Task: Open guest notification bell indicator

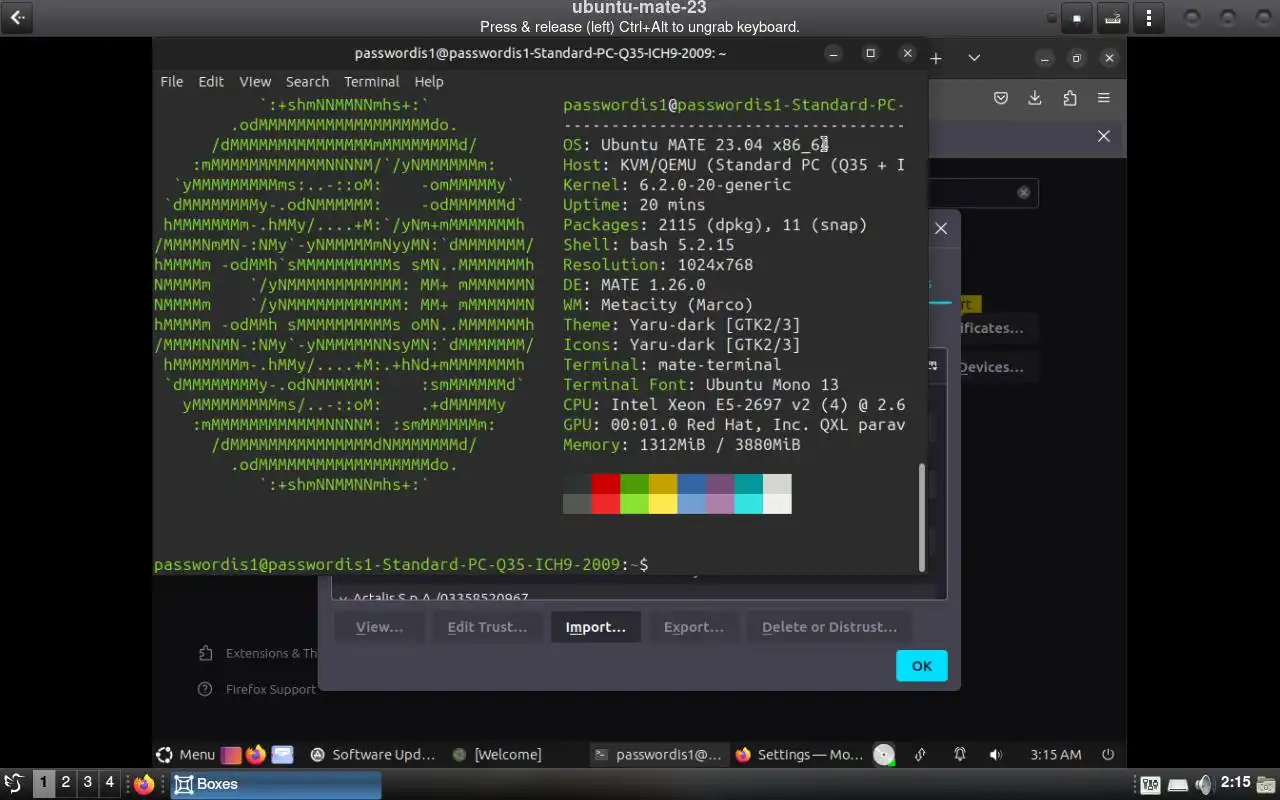Action: pos(960,754)
